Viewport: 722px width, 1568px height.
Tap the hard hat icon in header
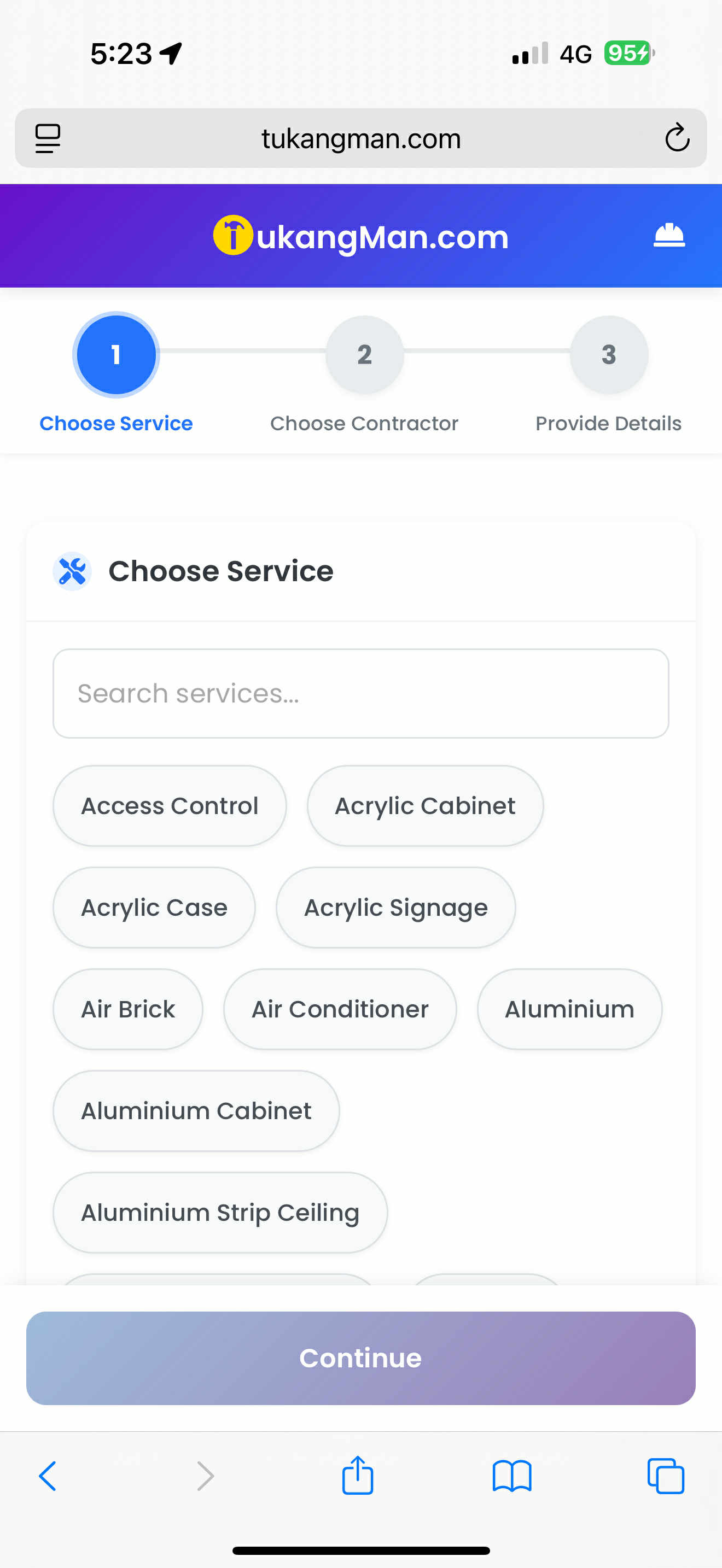(x=668, y=236)
